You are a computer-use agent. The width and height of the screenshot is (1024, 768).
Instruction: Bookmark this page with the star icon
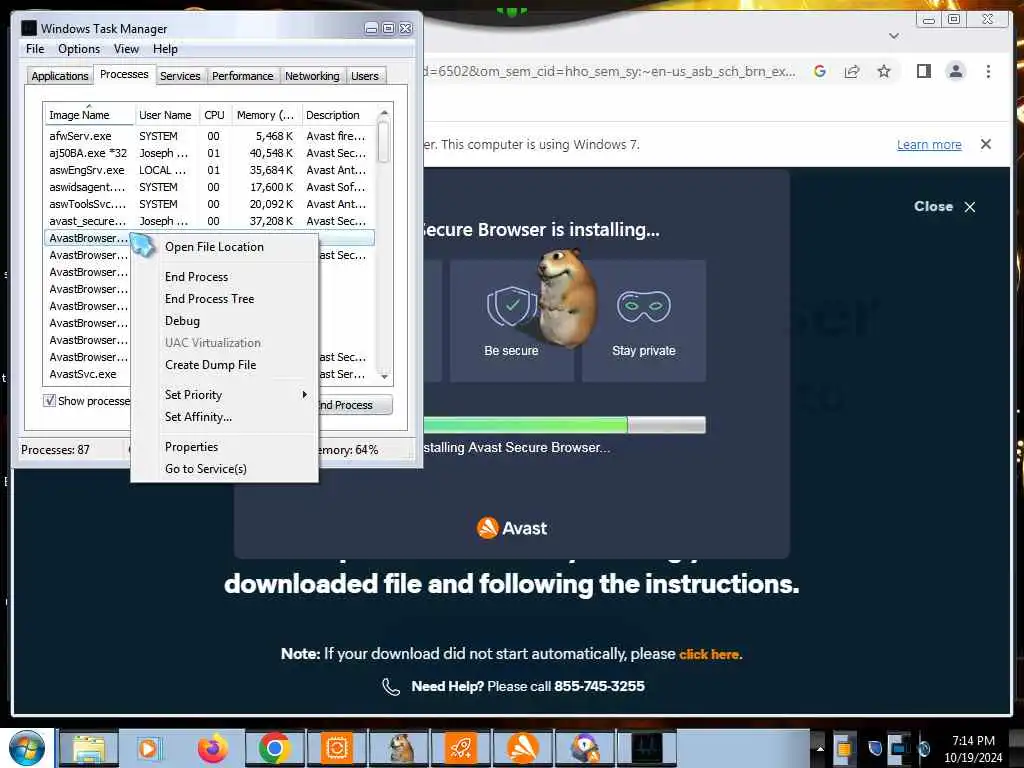pyautogui.click(x=884, y=71)
